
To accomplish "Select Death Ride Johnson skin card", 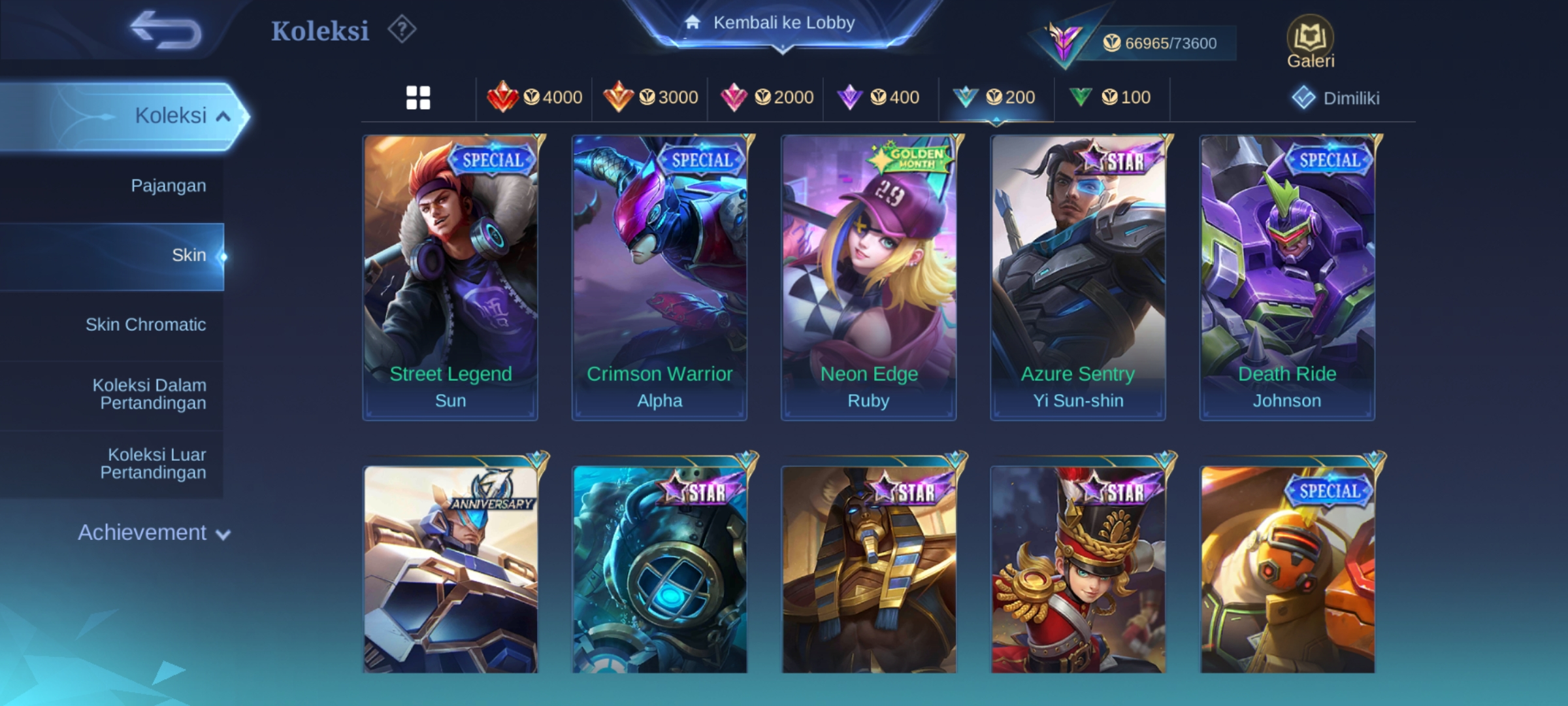I will click(x=1287, y=277).
